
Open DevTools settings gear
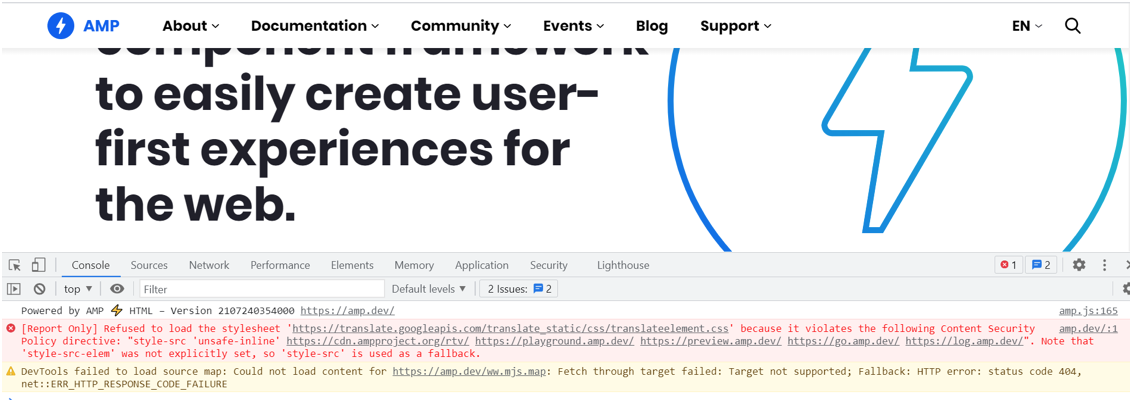click(x=1078, y=265)
